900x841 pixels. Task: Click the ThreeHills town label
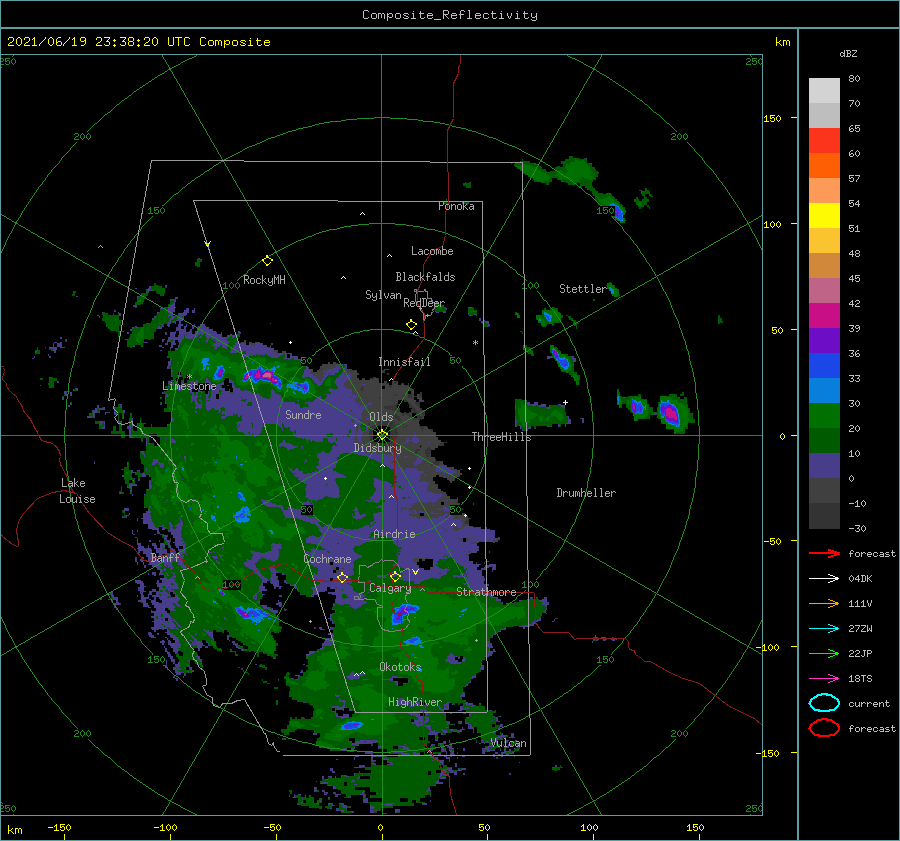[x=502, y=437]
